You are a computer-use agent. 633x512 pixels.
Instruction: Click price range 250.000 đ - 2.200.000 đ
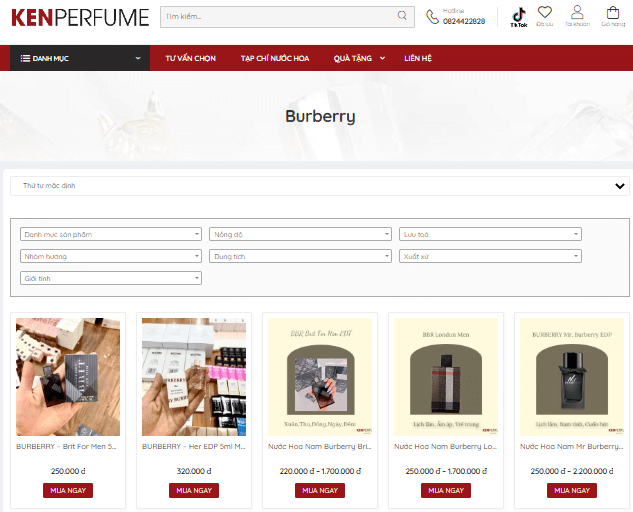point(572,471)
